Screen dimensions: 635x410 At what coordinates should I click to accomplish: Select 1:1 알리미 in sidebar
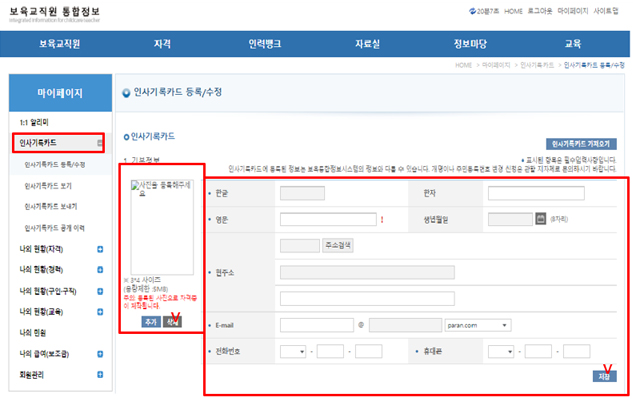point(34,122)
